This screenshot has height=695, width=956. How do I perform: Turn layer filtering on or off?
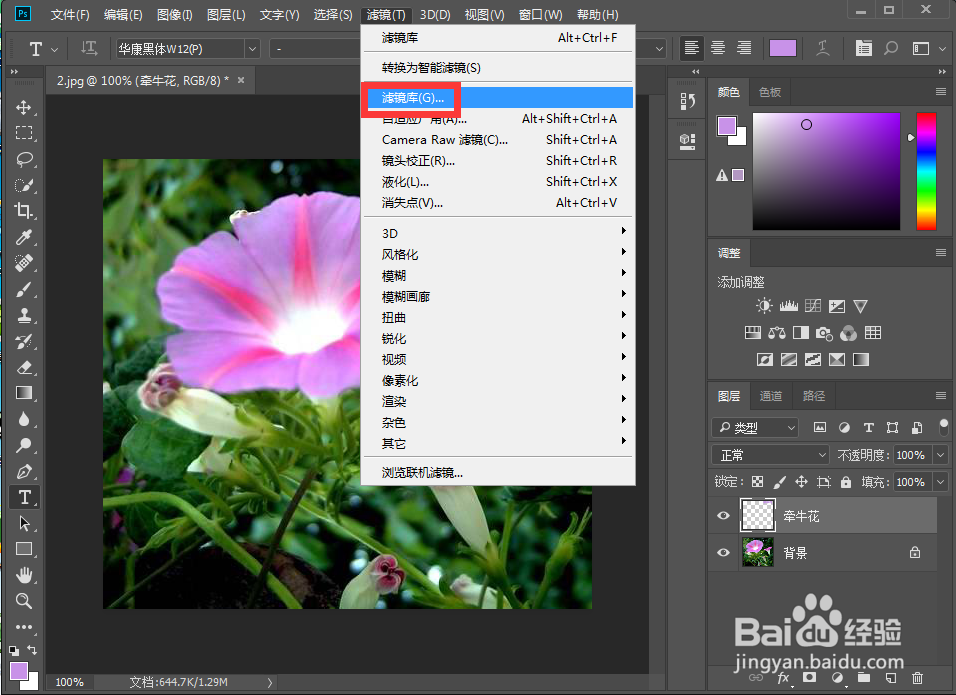[944, 427]
